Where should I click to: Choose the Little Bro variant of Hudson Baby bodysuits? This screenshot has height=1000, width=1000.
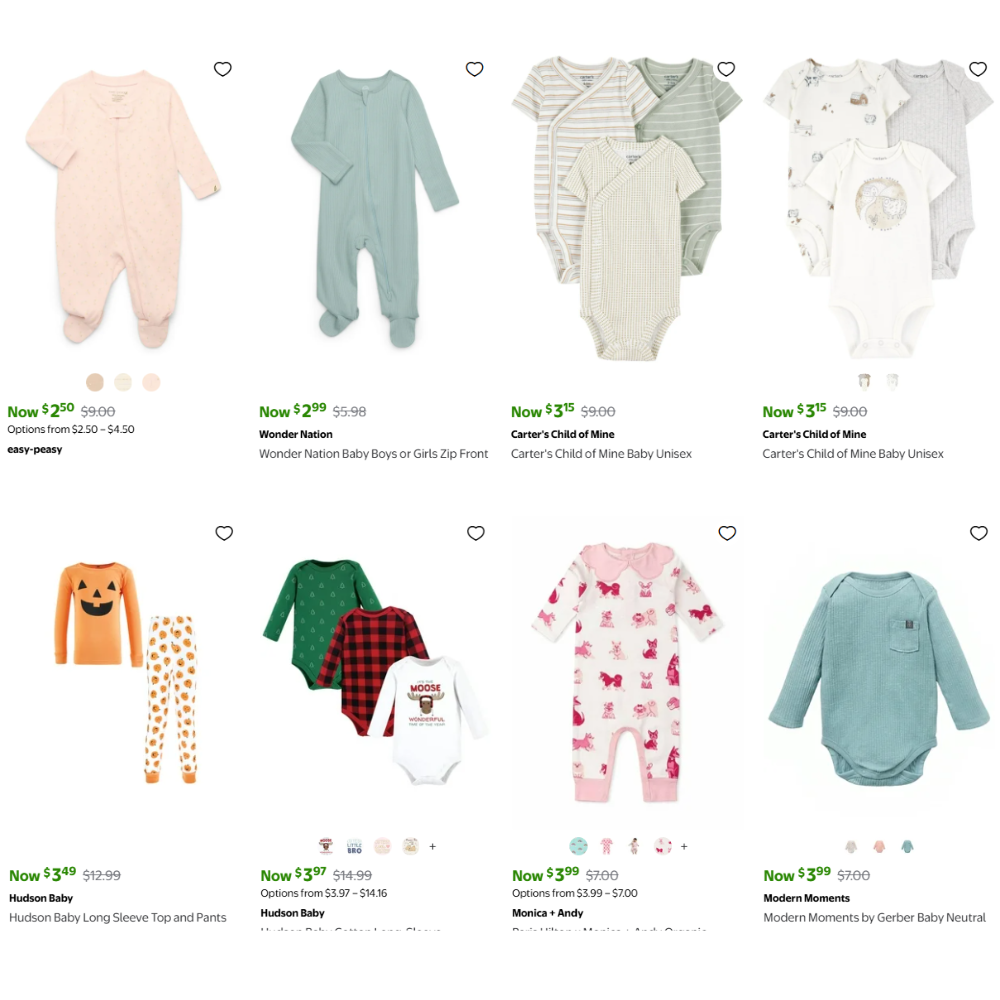pos(354,846)
